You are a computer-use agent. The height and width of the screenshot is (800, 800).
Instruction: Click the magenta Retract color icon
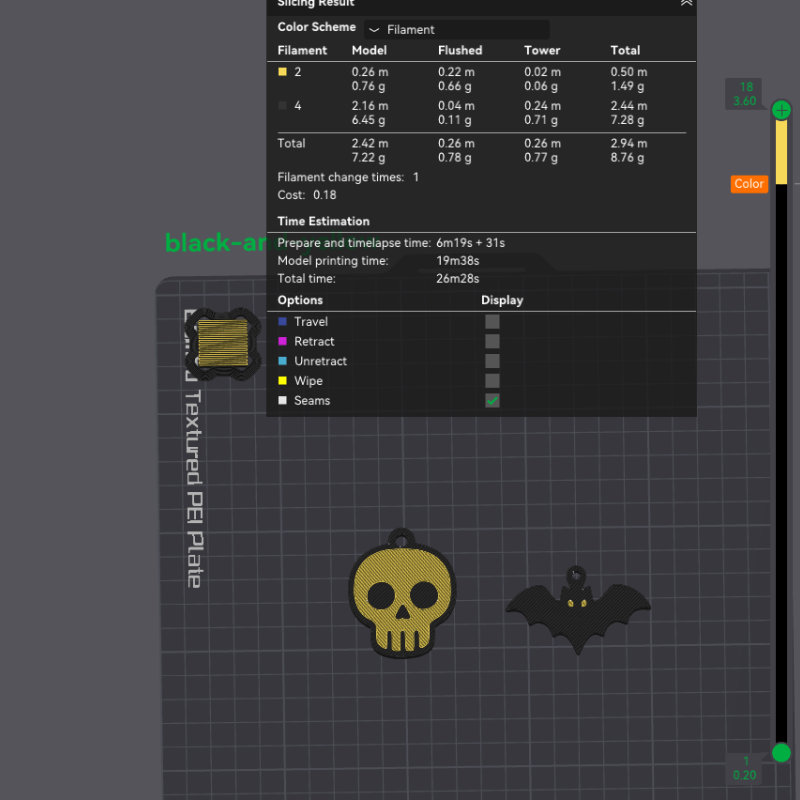click(x=283, y=342)
